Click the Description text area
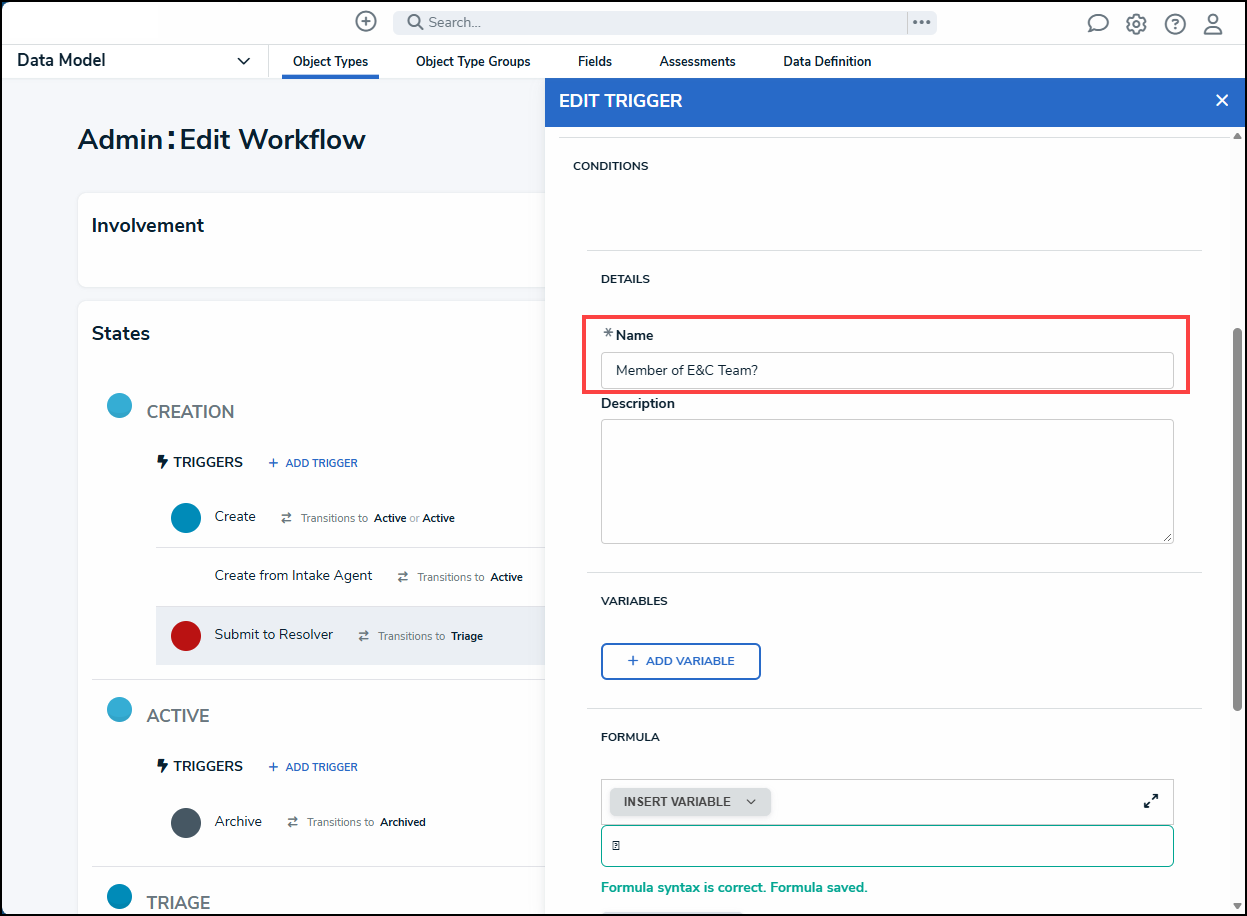This screenshot has height=916, width=1247. click(887, 481)
